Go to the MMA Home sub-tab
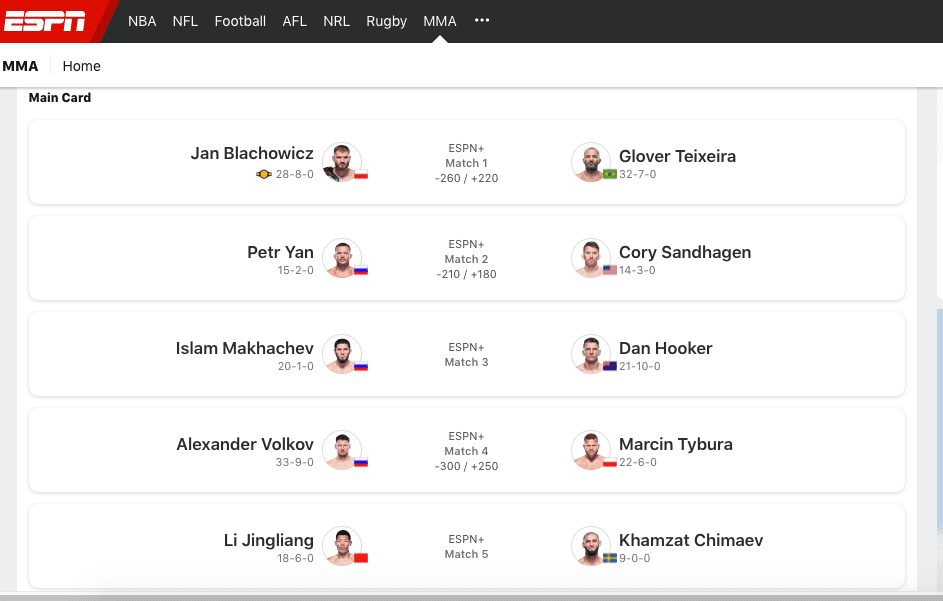This screenshot has height=601, width=943. [x=81, y=66]
